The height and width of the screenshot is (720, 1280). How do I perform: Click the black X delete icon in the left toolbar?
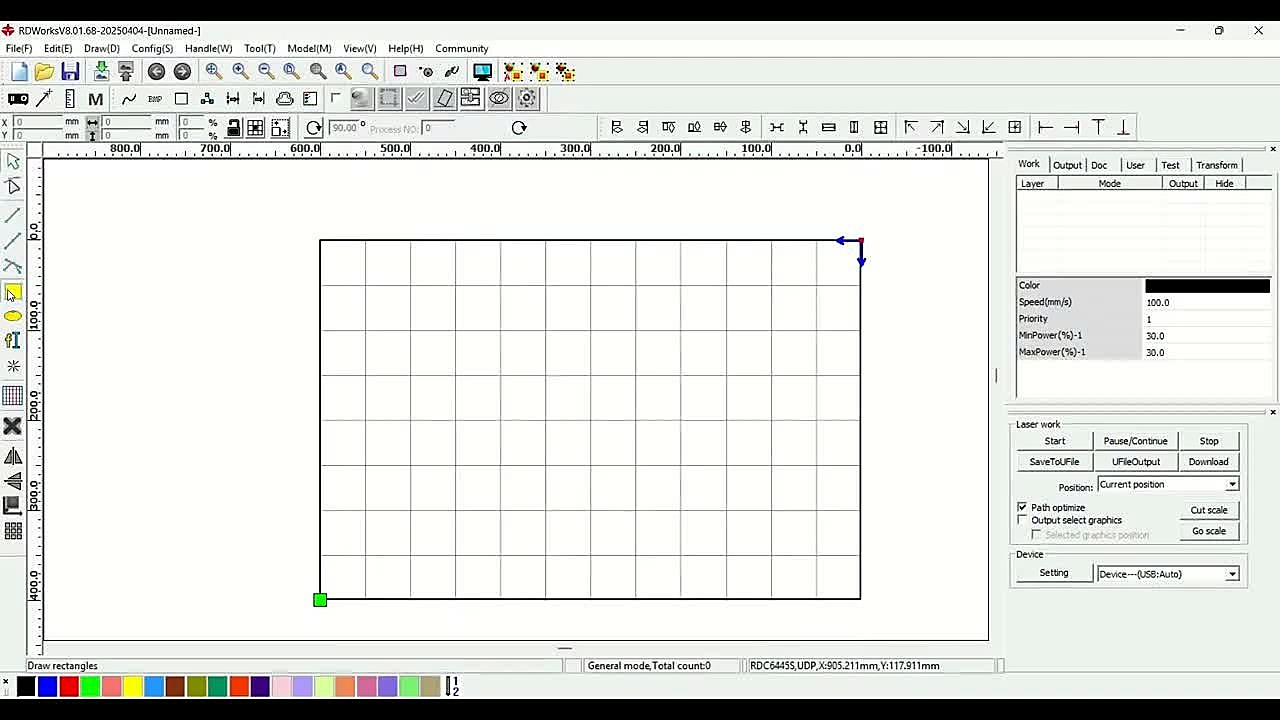(13, 427)
